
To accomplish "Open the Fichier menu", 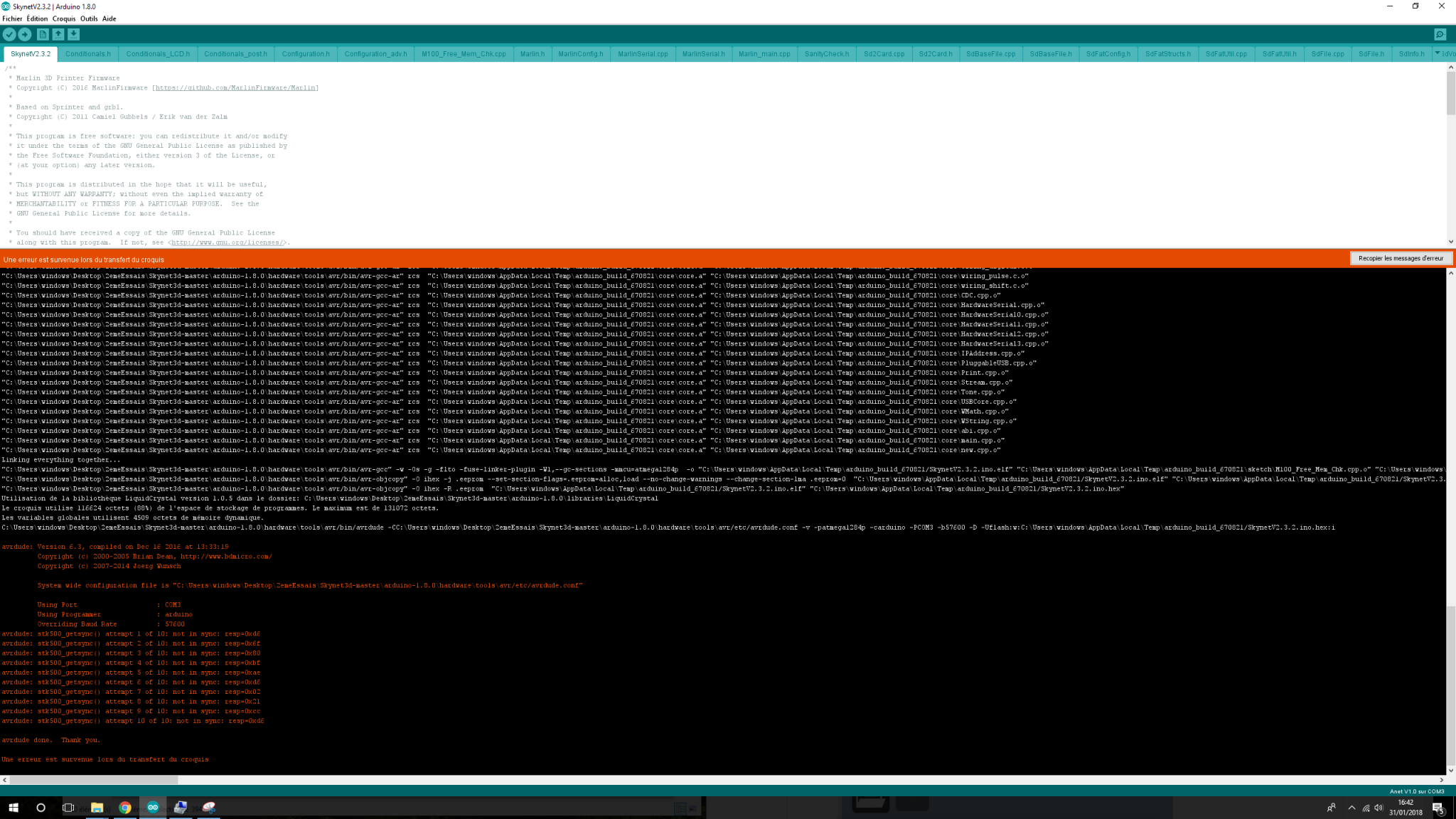I will 12,18.
